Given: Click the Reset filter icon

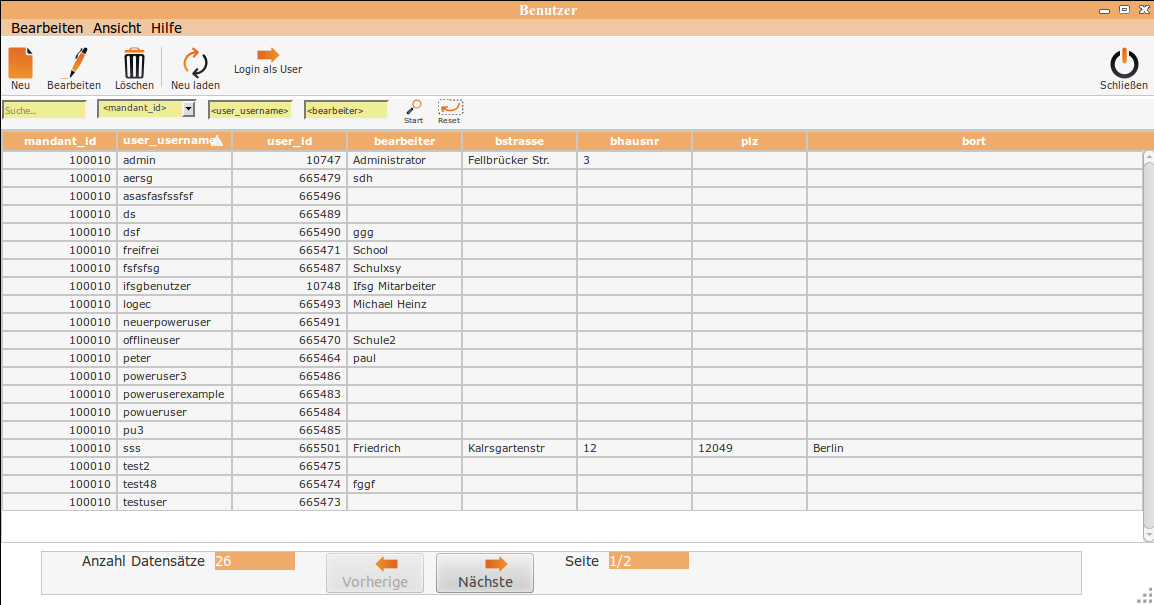Looking at the screenshot, I should pyautogui.click(x=450, y=106).
